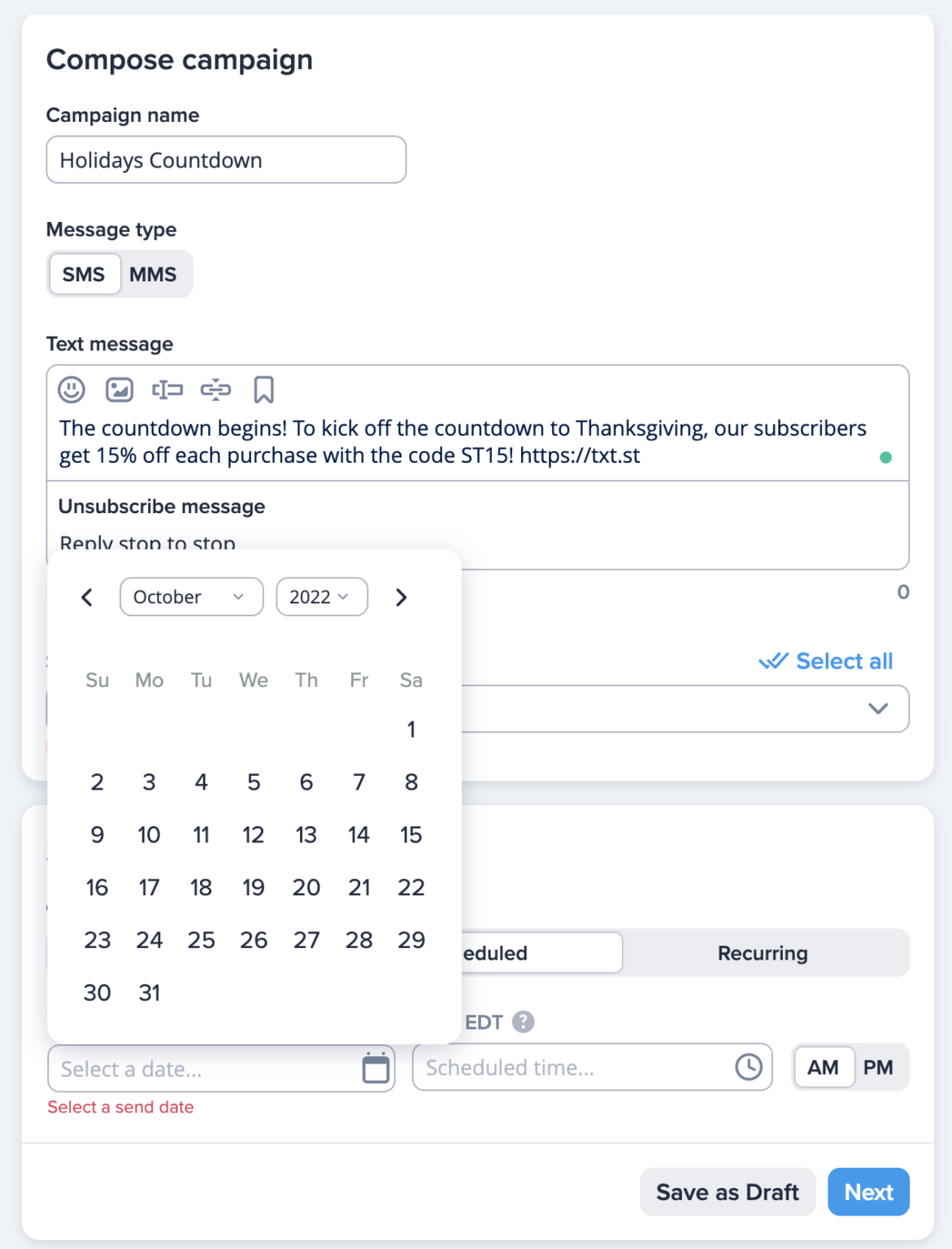952x1249 pixels.
Task: Click the EDT timezone help question mark
Action: coord(523,1022)
